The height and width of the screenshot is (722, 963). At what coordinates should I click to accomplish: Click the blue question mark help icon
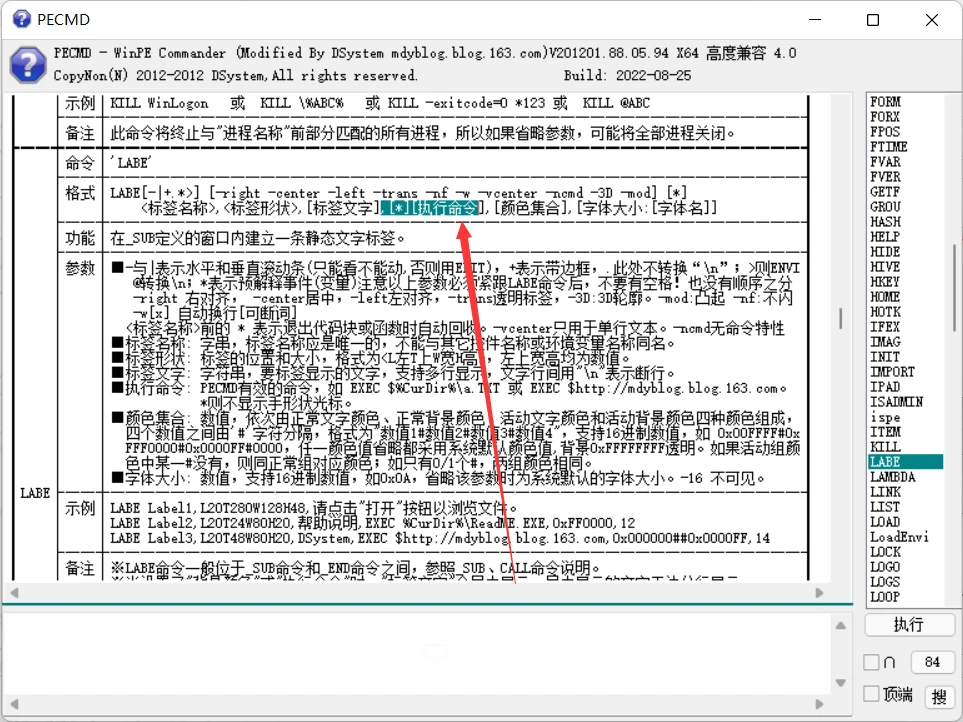tap(28, 65)
